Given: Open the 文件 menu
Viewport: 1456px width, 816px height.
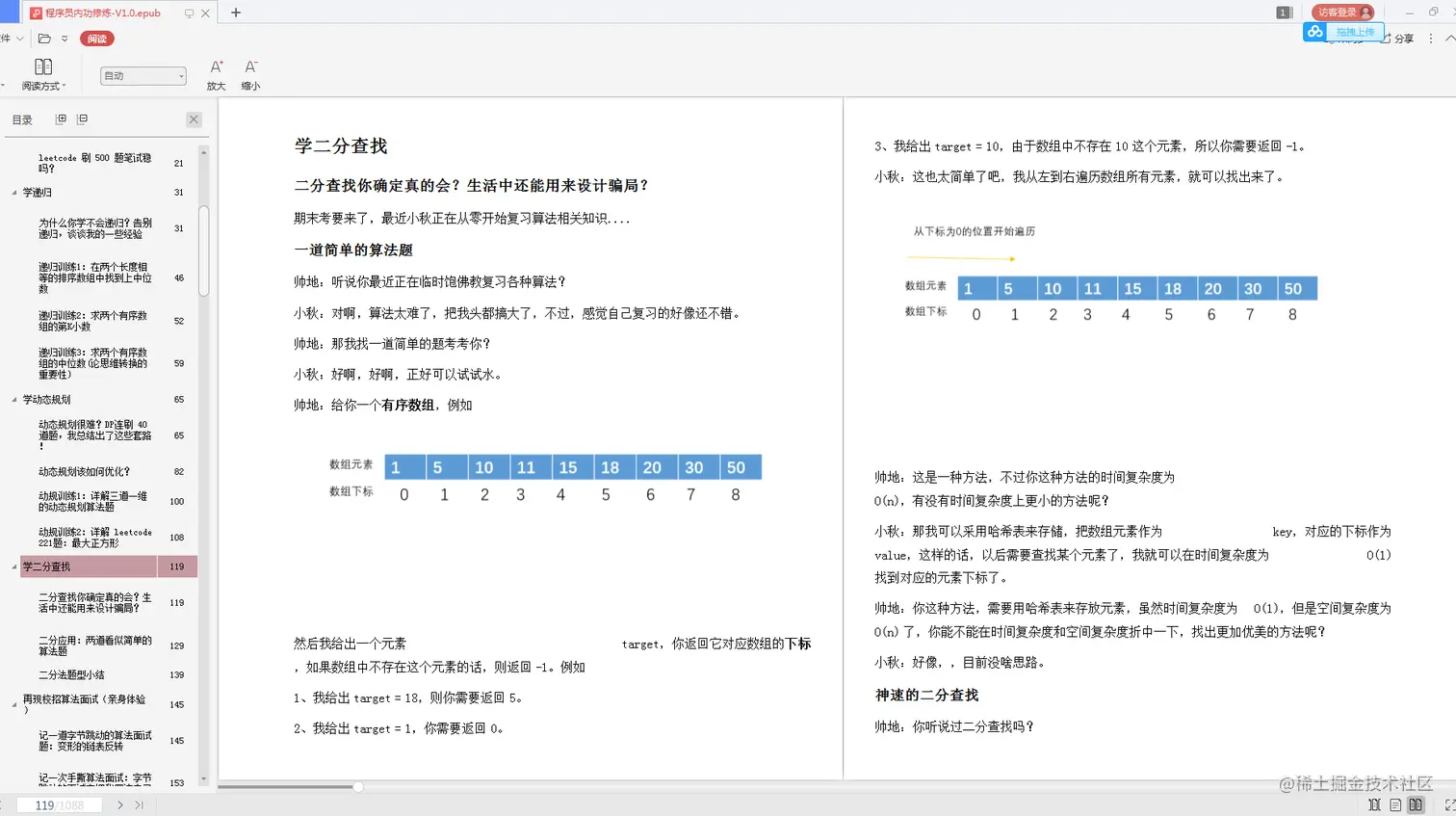Looking at the screenshot, I should coord(10,37).
